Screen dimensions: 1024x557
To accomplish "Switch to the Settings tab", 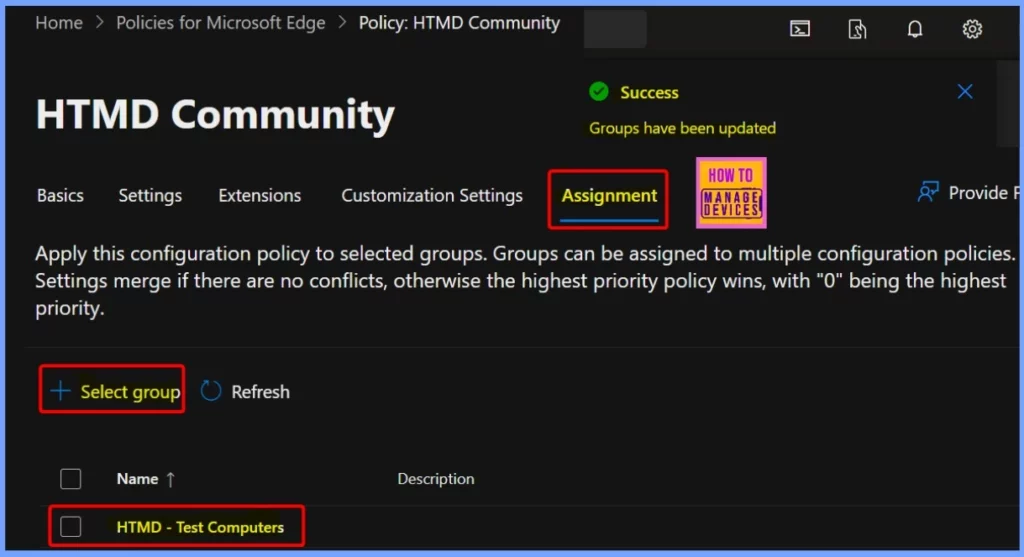I will click(x=150, y=195).
